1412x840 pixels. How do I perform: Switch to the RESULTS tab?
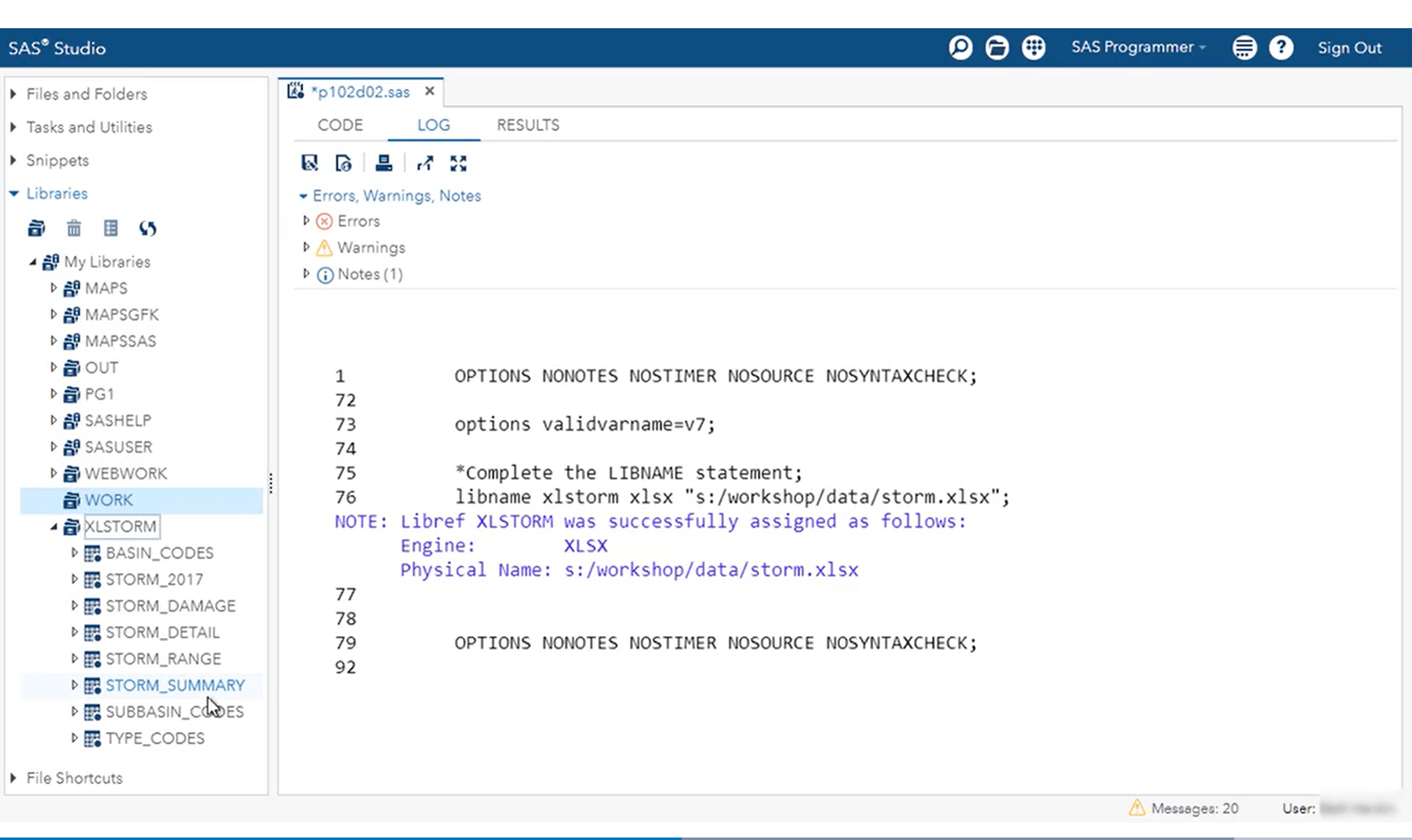pos(528,125)
